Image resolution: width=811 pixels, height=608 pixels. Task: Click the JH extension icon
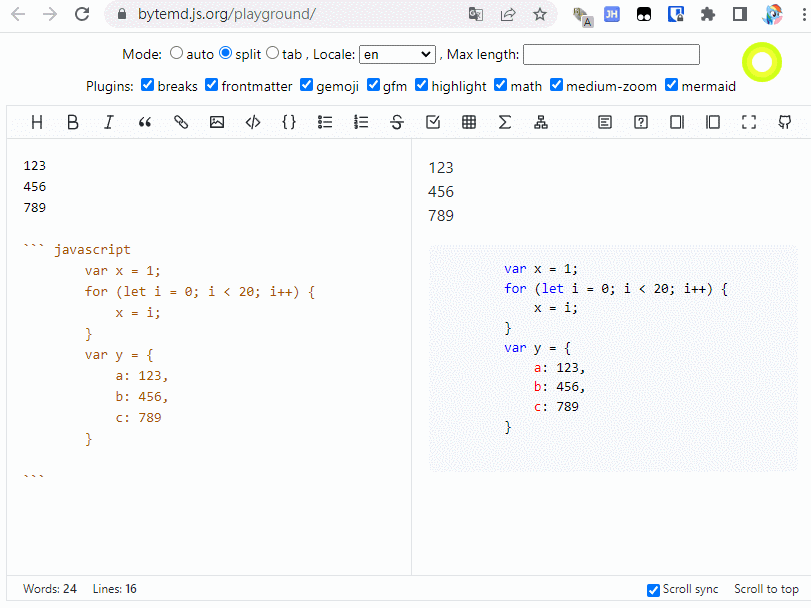tap(612, 14)
